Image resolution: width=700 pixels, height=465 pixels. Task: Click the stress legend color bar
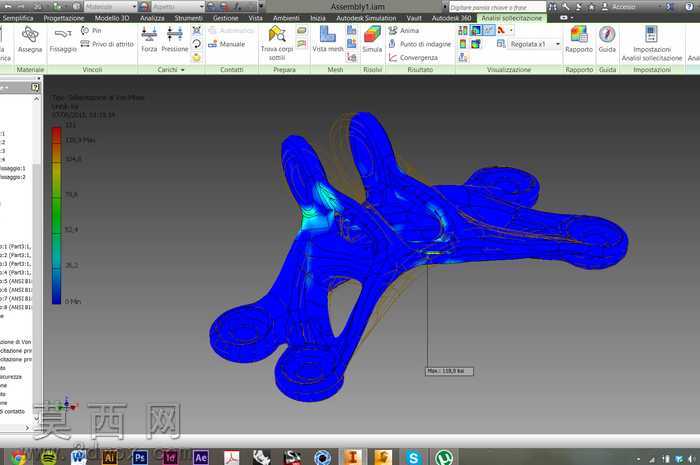[56, 216]
